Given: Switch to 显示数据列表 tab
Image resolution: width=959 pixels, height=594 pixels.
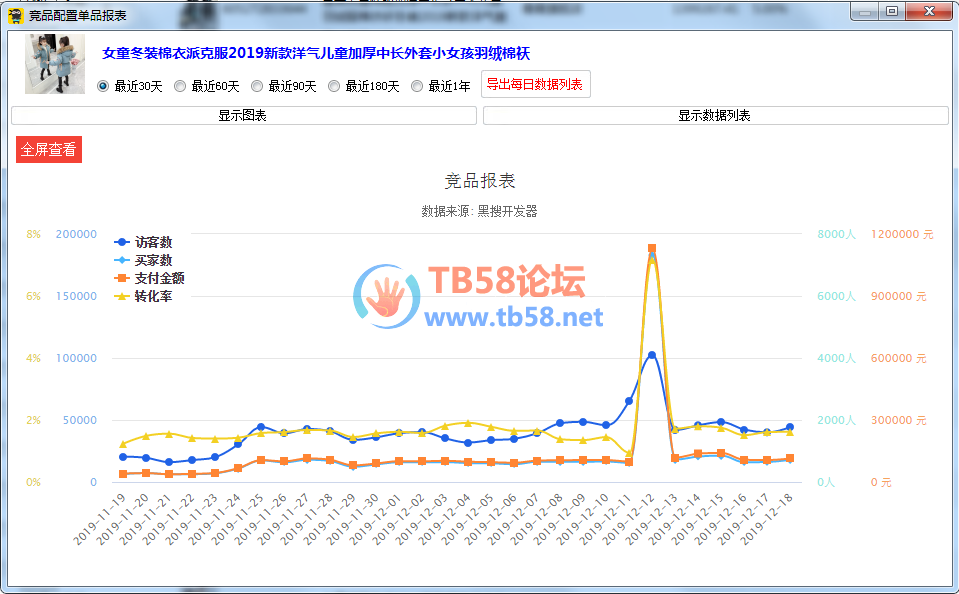Looking at the screenshot, I should pos(715,116).
